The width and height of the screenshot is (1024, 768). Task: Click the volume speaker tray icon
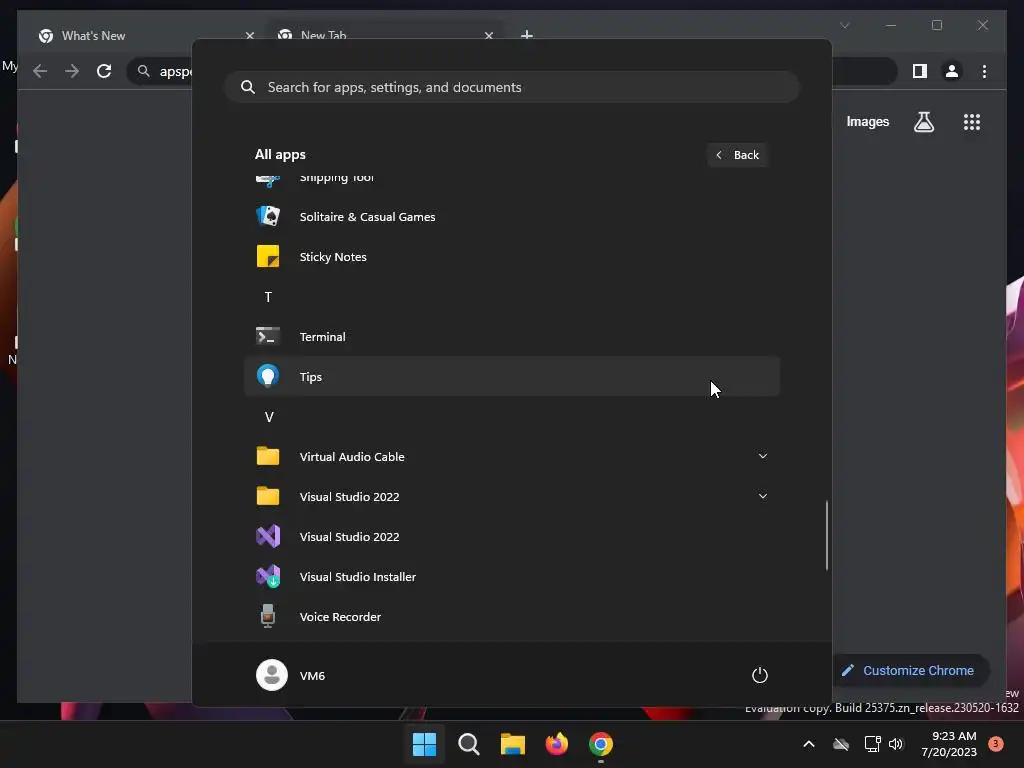896,744
